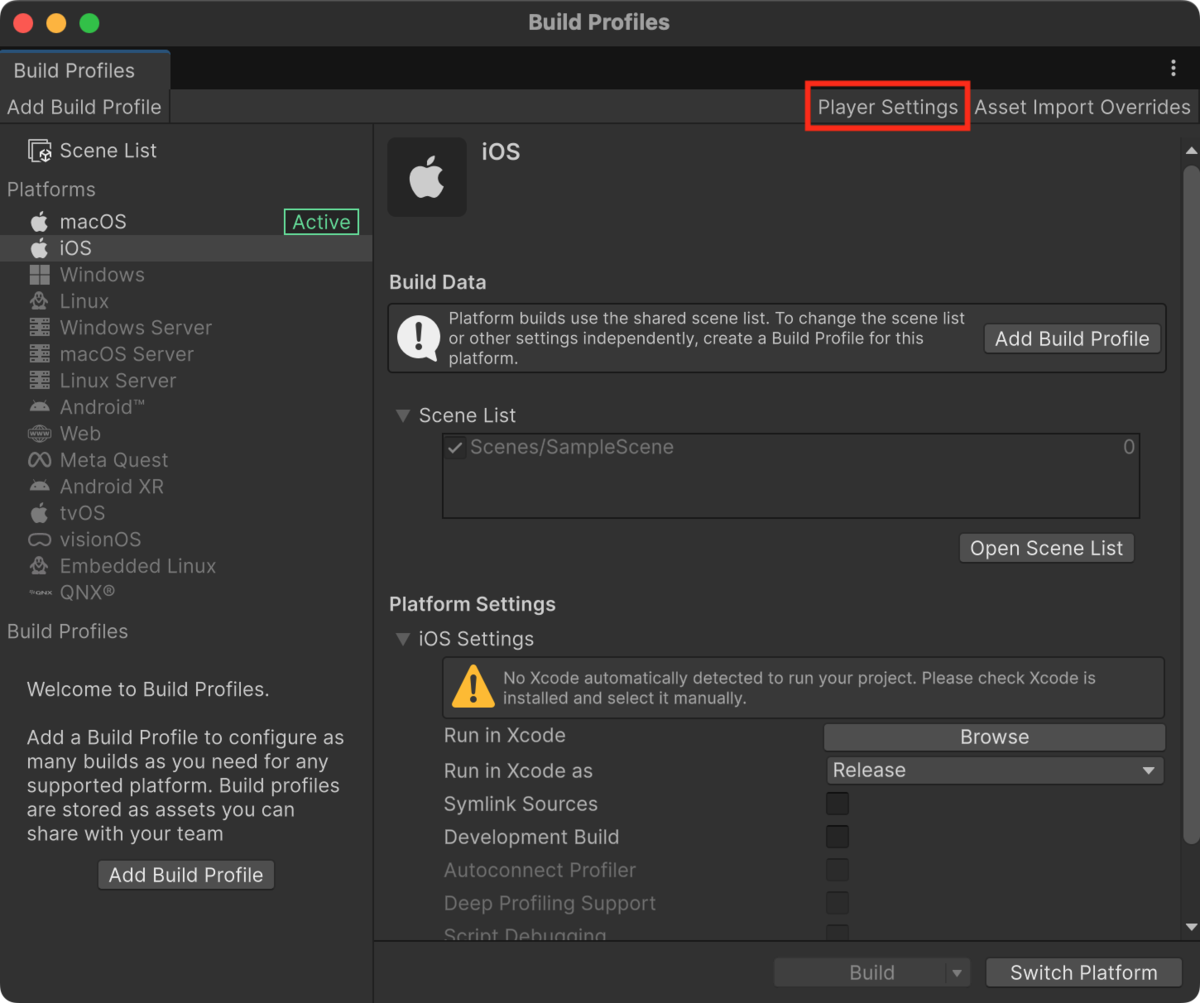1200x1003 pixels.
Task: Select the Android platform icon
Action: point(38,407)
